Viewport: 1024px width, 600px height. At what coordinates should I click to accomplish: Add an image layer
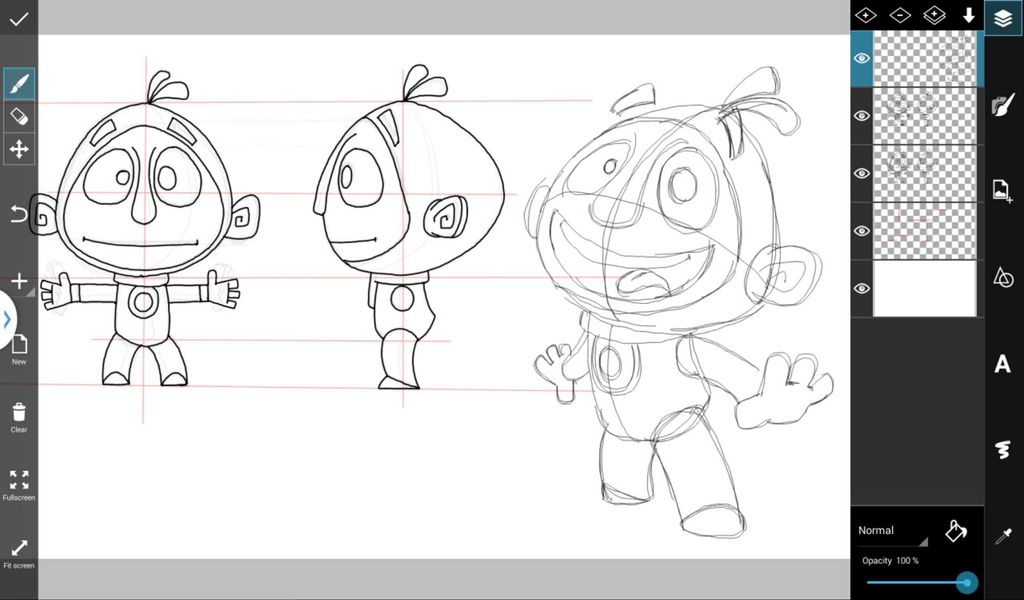pyautogui.click(x=1003, y=191)
